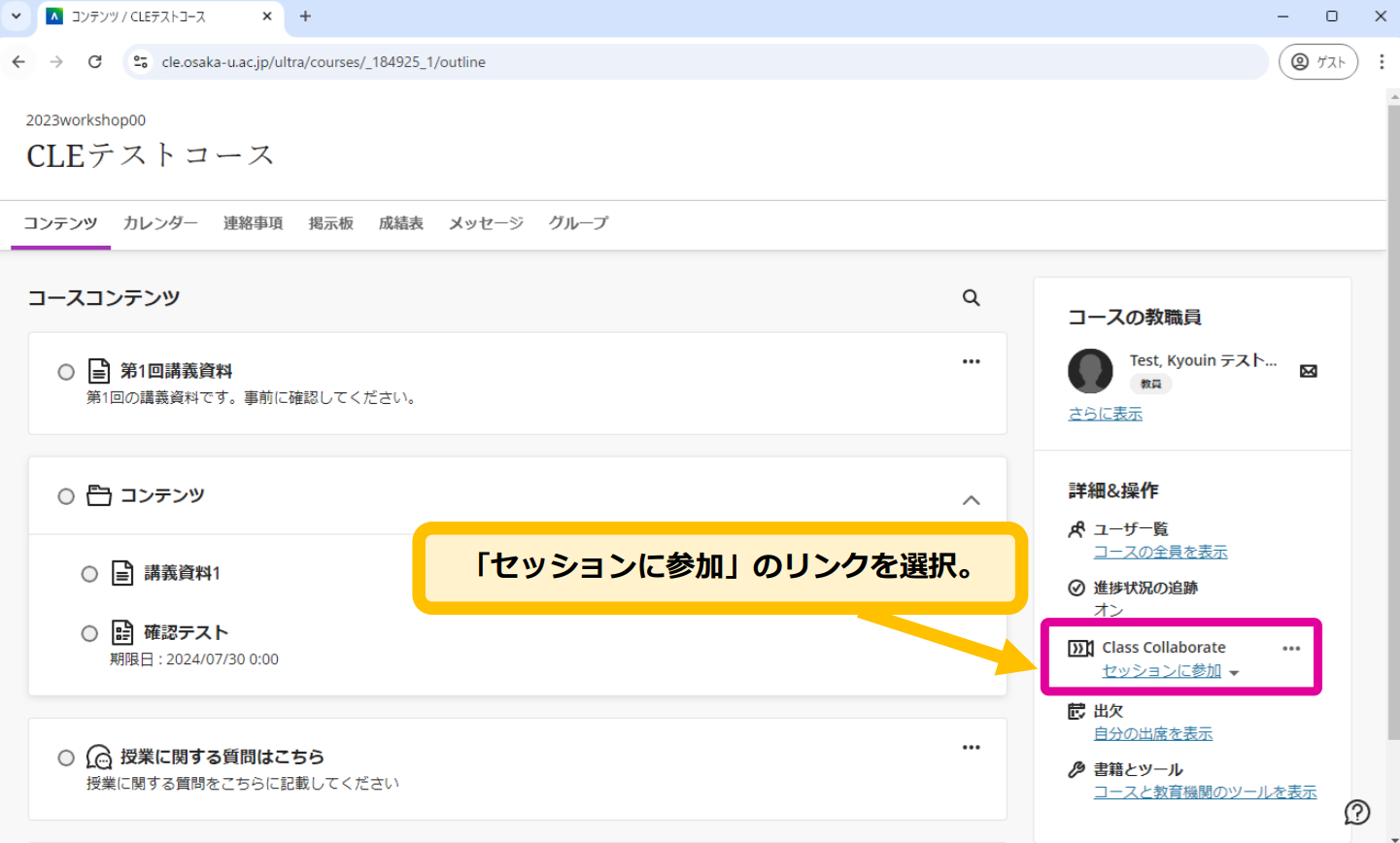Switch to the カレンダー tab

click(x=160, y=223)
